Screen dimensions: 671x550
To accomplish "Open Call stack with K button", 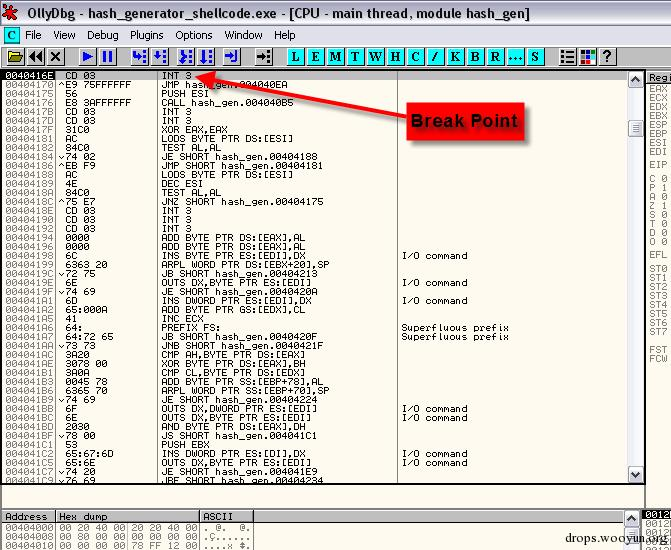I will pos(455,56).
